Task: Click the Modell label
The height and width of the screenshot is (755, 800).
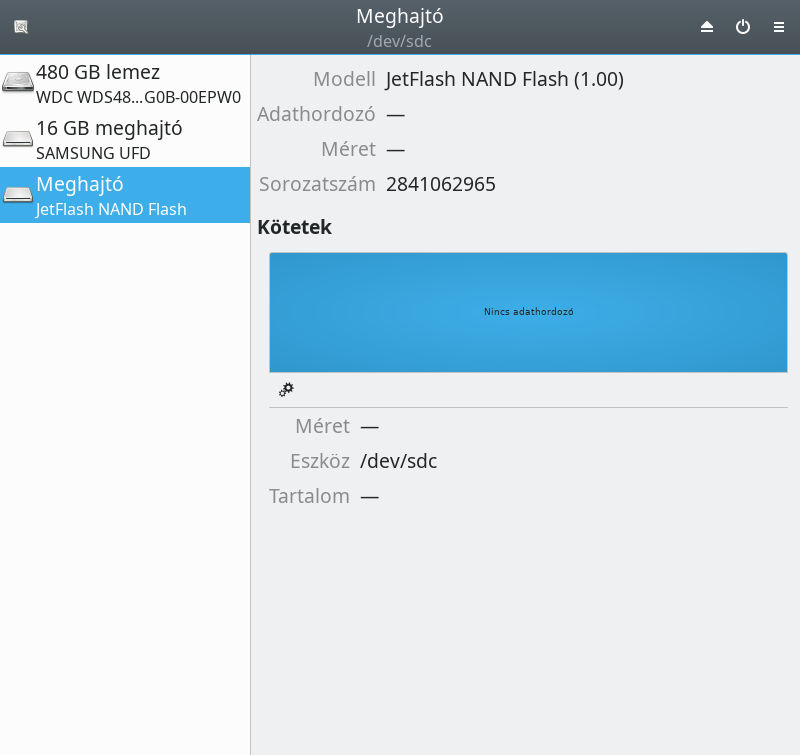Action: click(x=344, y=79)
